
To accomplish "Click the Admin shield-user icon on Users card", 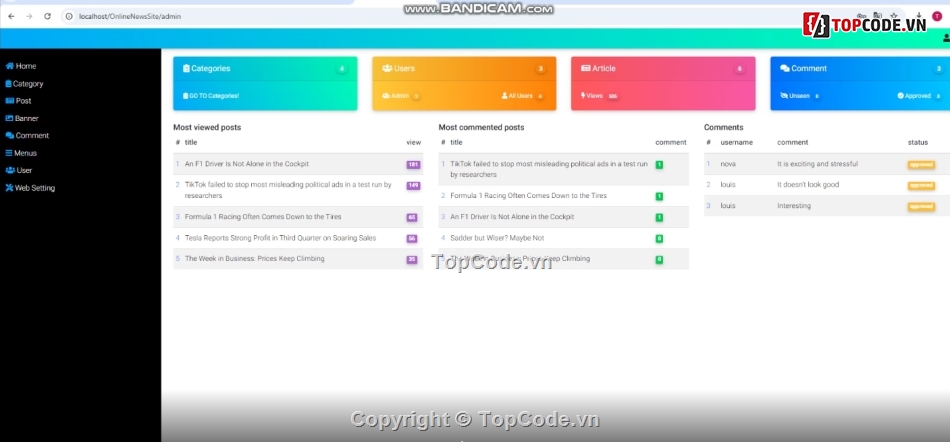I will (x=385, y=96).
